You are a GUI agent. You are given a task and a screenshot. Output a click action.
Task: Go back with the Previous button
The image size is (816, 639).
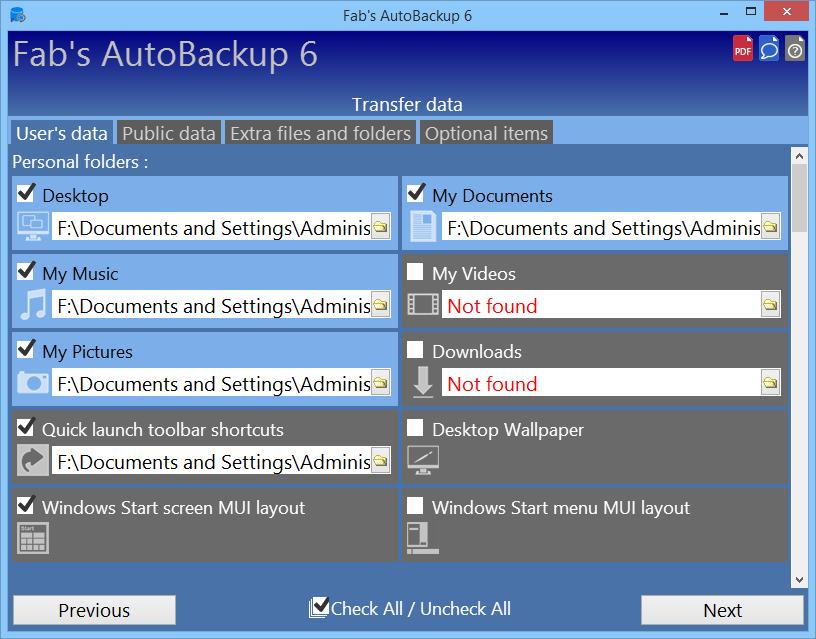(x=94, y=610)
